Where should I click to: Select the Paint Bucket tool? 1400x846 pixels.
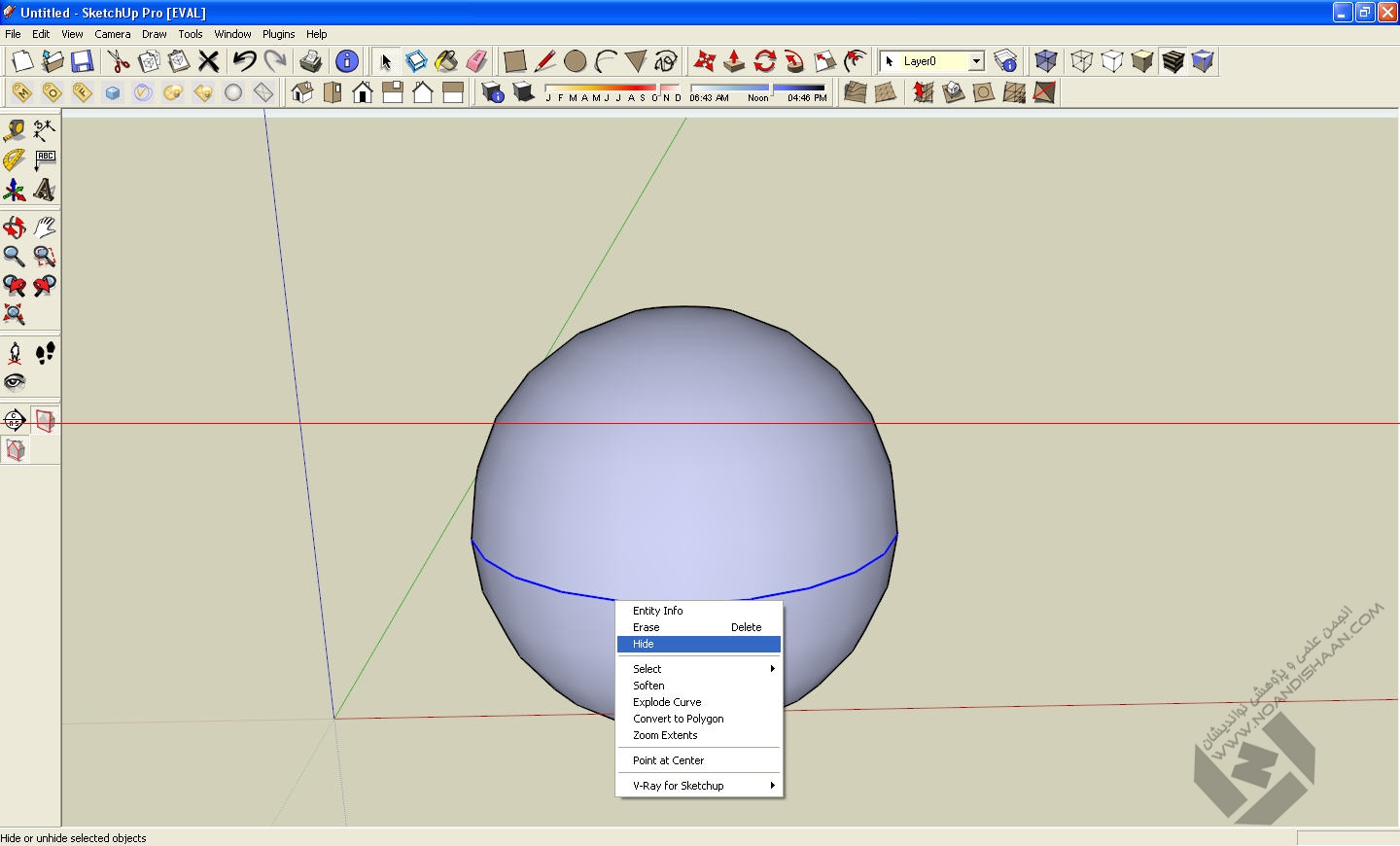[446, 61]
